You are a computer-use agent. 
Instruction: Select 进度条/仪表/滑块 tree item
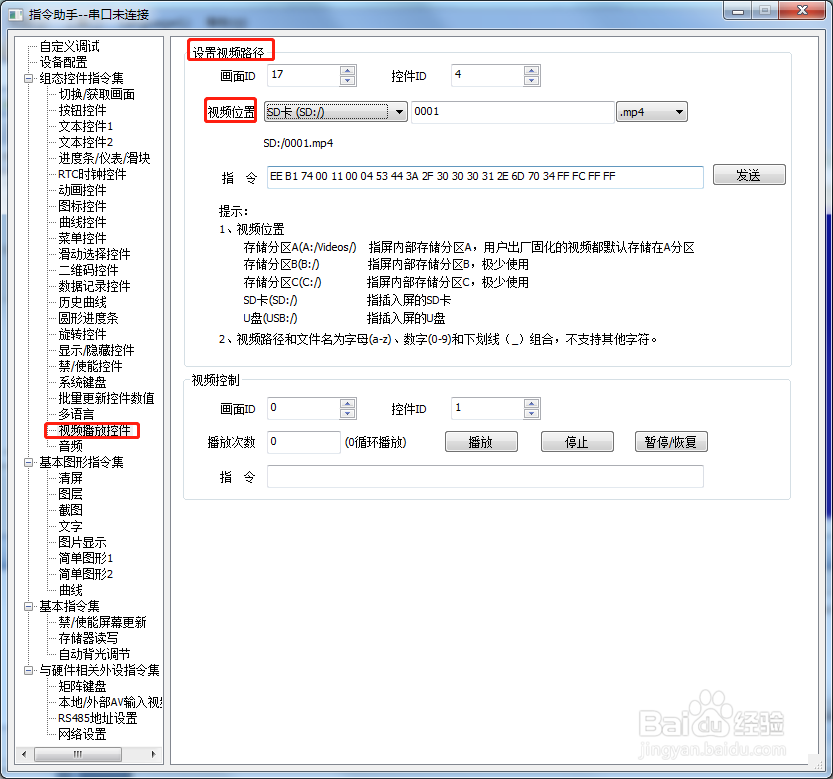click(x=104, y=158)
